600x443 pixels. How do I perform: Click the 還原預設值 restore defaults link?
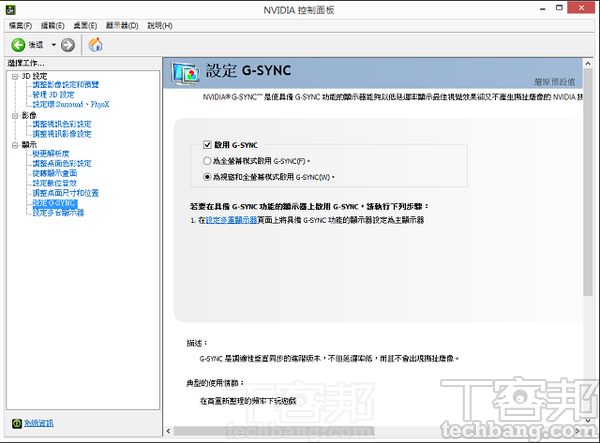click(x=554, y=82)
